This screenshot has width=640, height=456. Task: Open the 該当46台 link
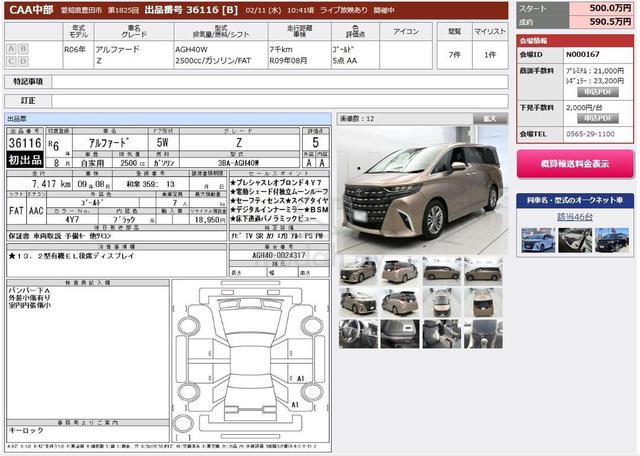(x=575, y=217)
